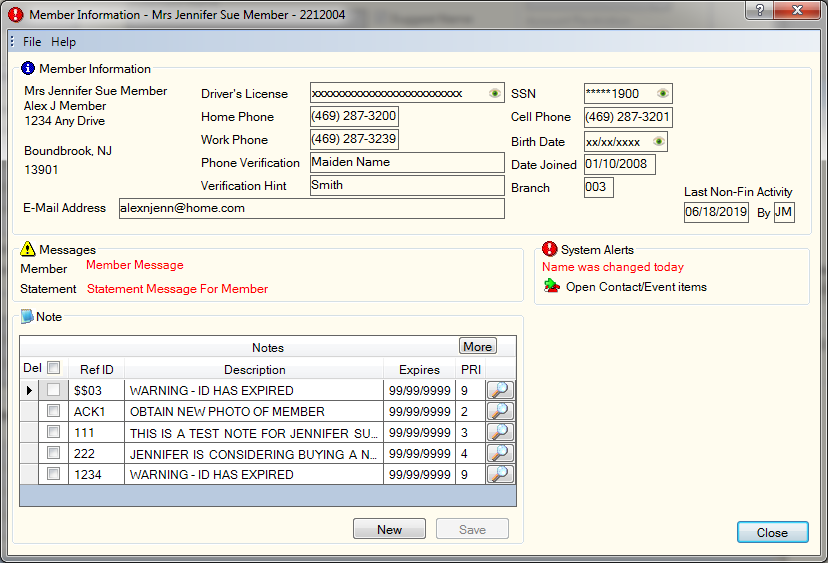Open the File menu

pyautogui.click(x=32, y=42)
